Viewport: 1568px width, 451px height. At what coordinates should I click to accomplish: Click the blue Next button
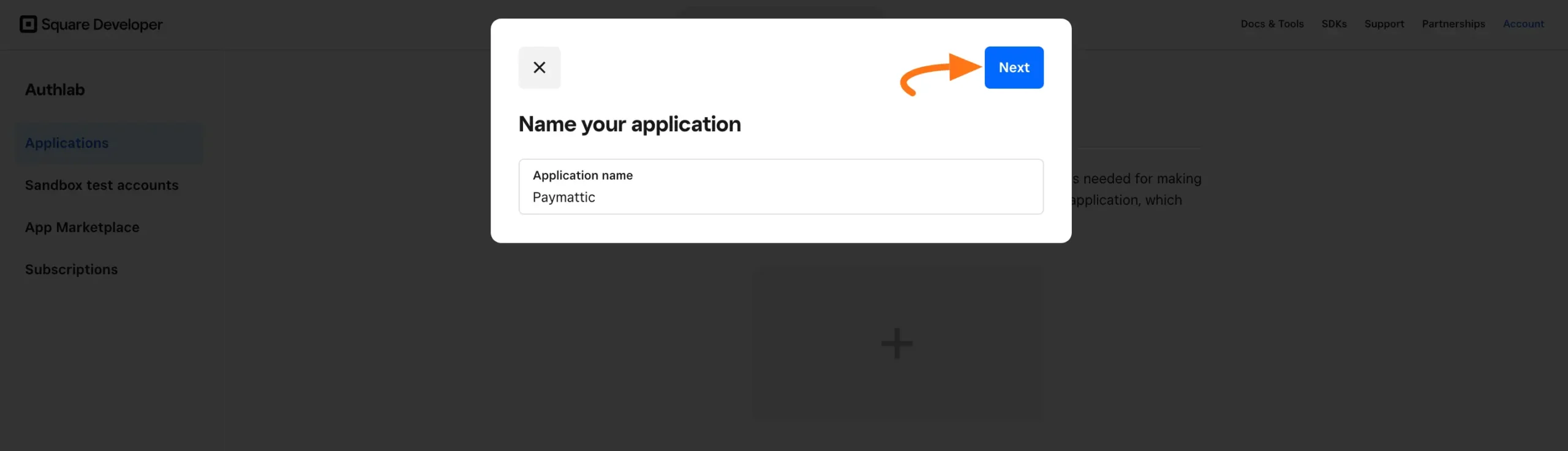[x=1014, y=67]
